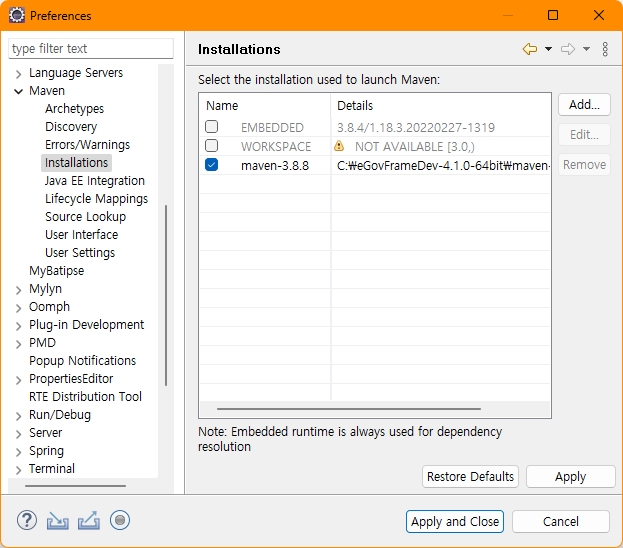Maximize the Preferences window
This screenshot has height=548, width=623.
553,15
